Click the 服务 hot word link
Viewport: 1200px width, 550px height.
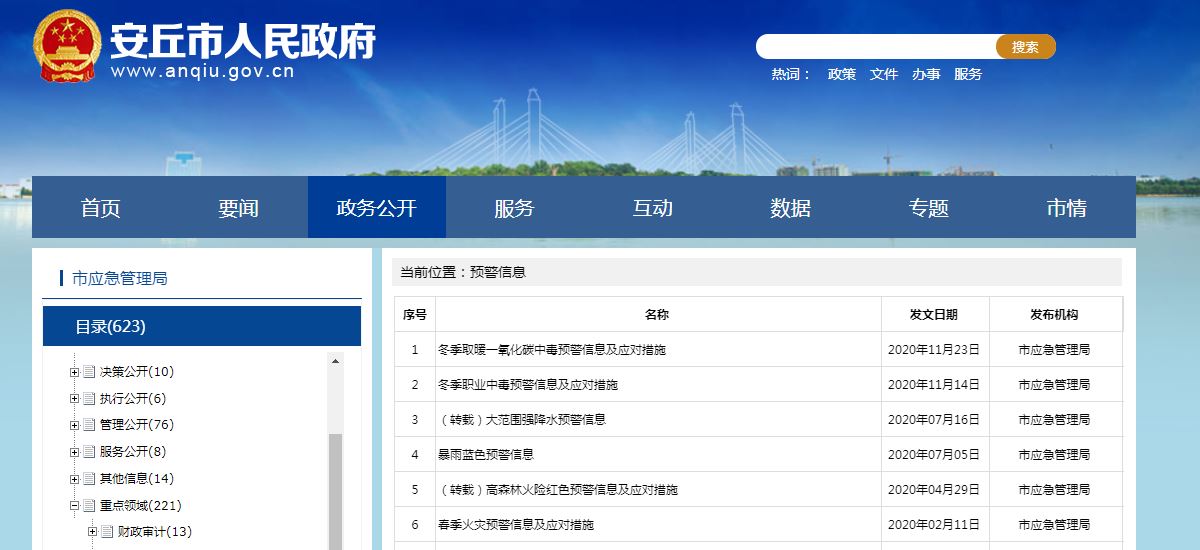pos(968,74)
